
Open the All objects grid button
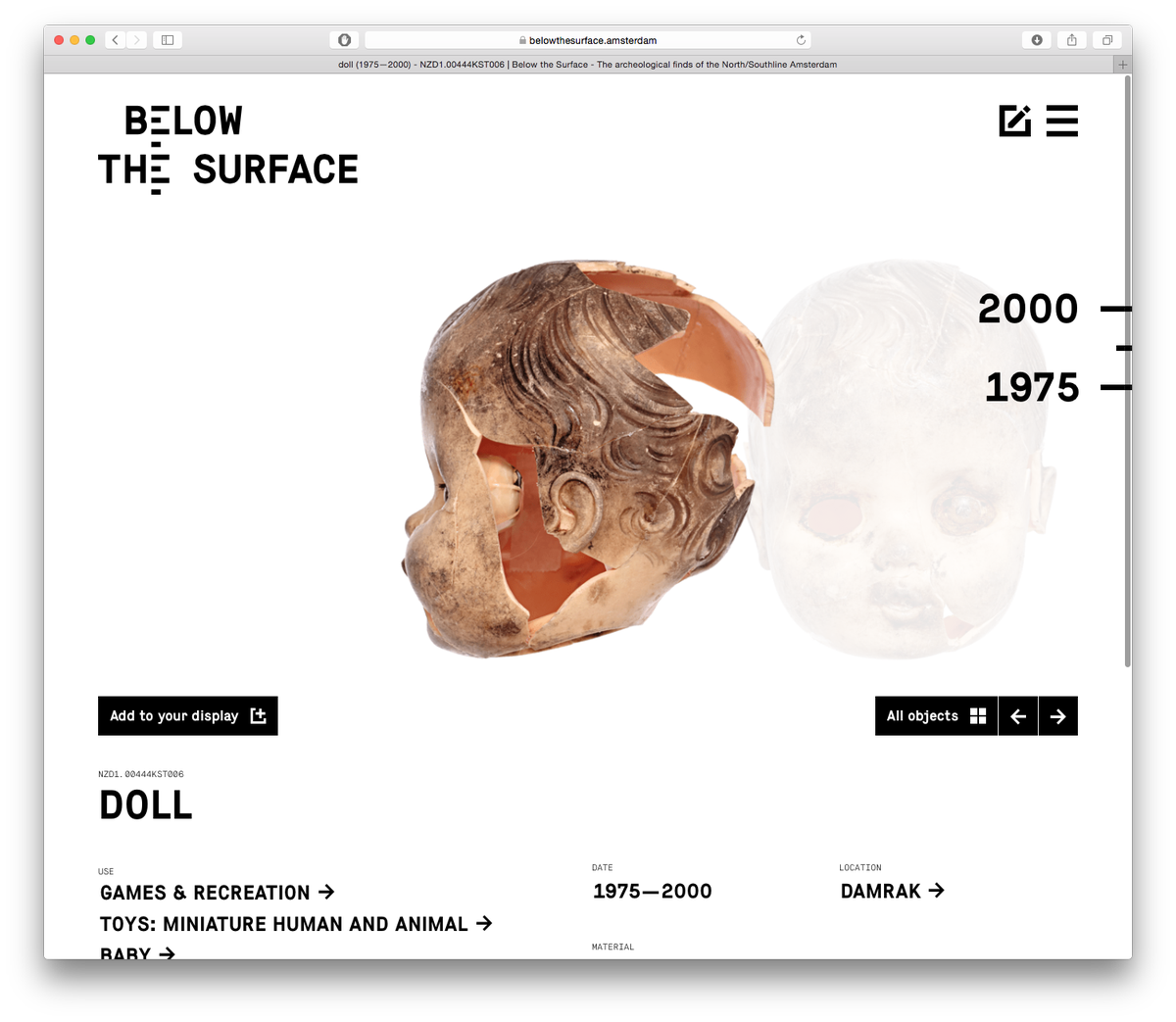coord(936,716)
